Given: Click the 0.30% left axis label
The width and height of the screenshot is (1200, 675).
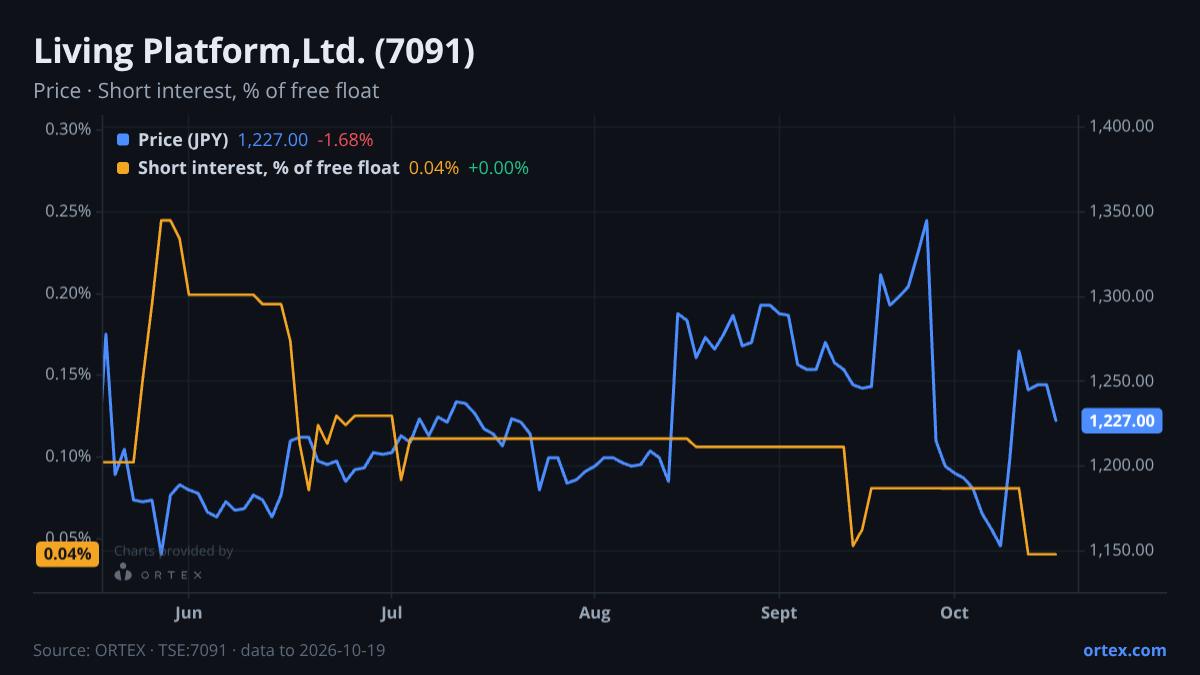Looking at the screenshot, I should tap(68, 129).
